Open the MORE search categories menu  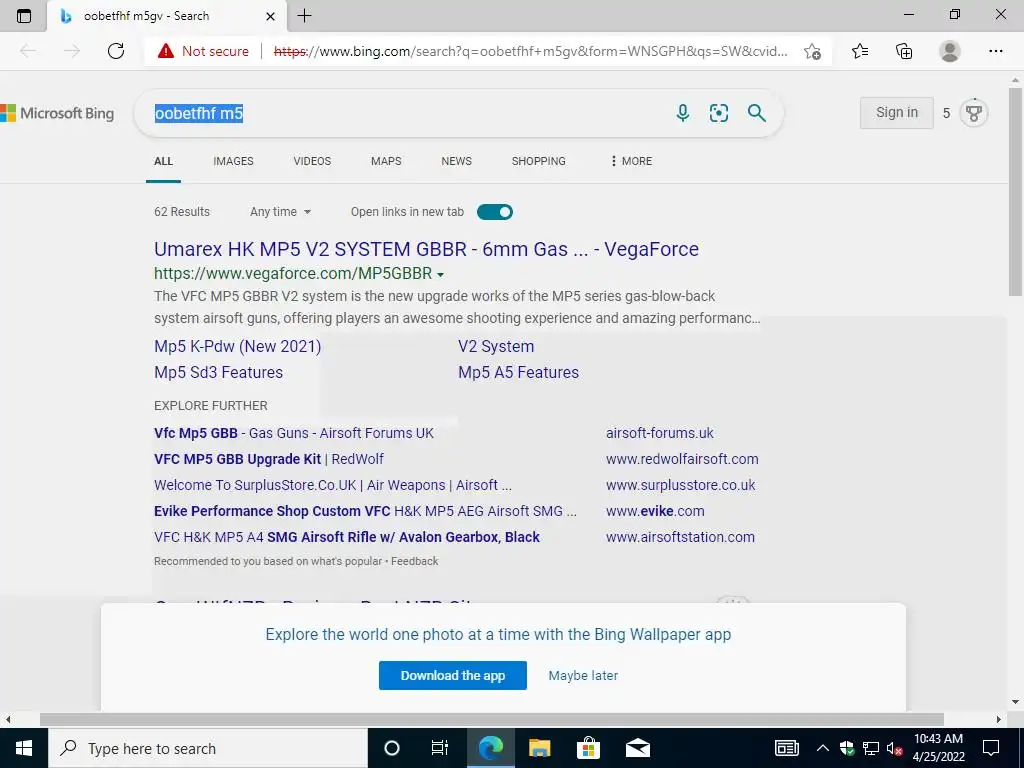(631, 161)
